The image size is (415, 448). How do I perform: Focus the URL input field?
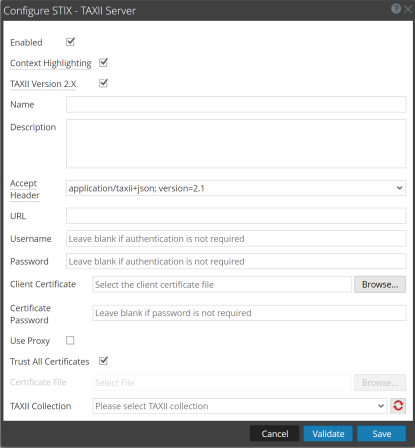click(x=236, y=216)
